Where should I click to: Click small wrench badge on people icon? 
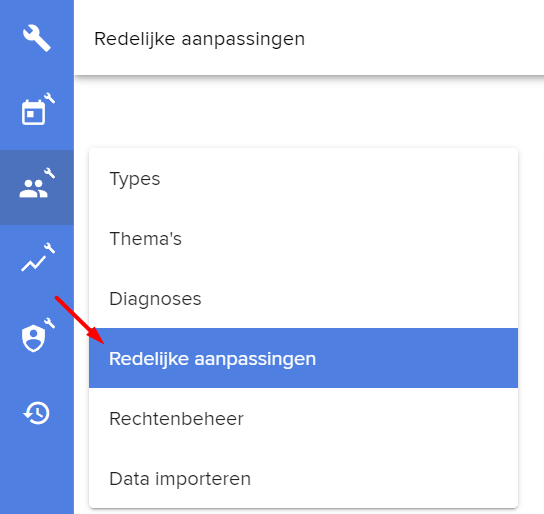49,173
